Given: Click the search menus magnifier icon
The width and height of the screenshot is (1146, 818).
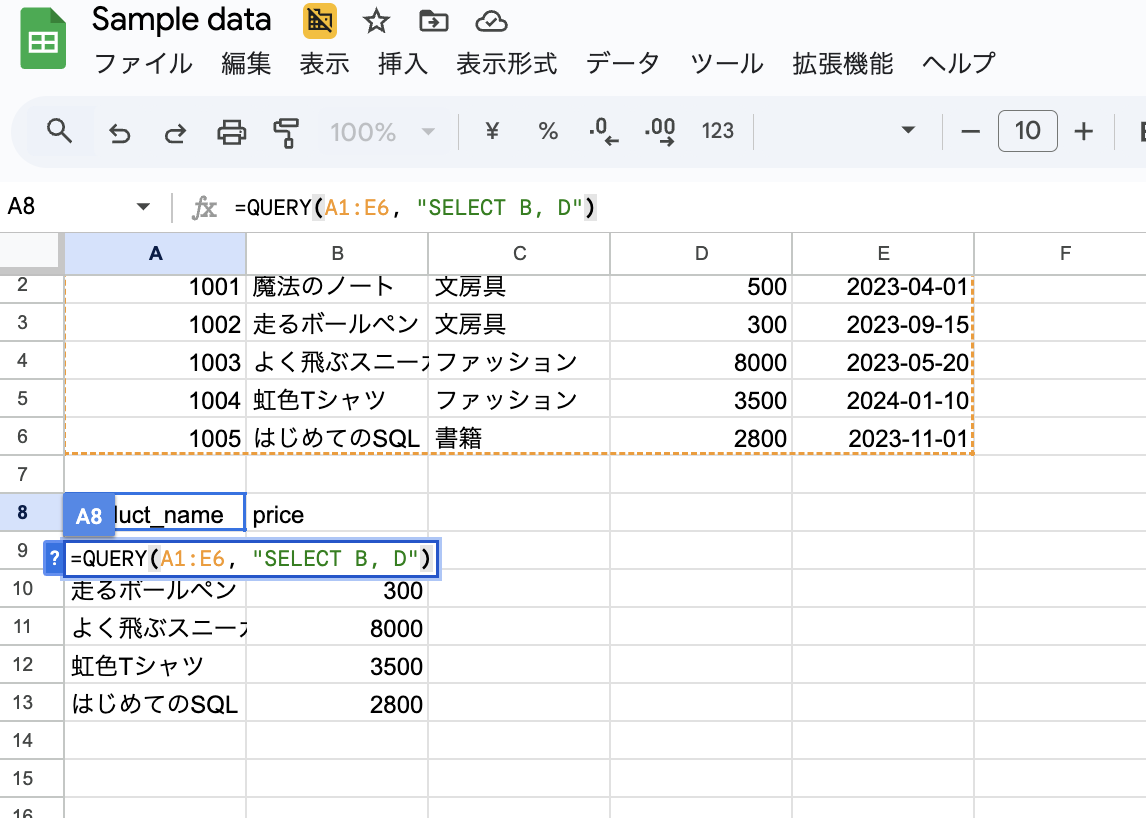Looking at the screenshot, I should click(60, 131).
